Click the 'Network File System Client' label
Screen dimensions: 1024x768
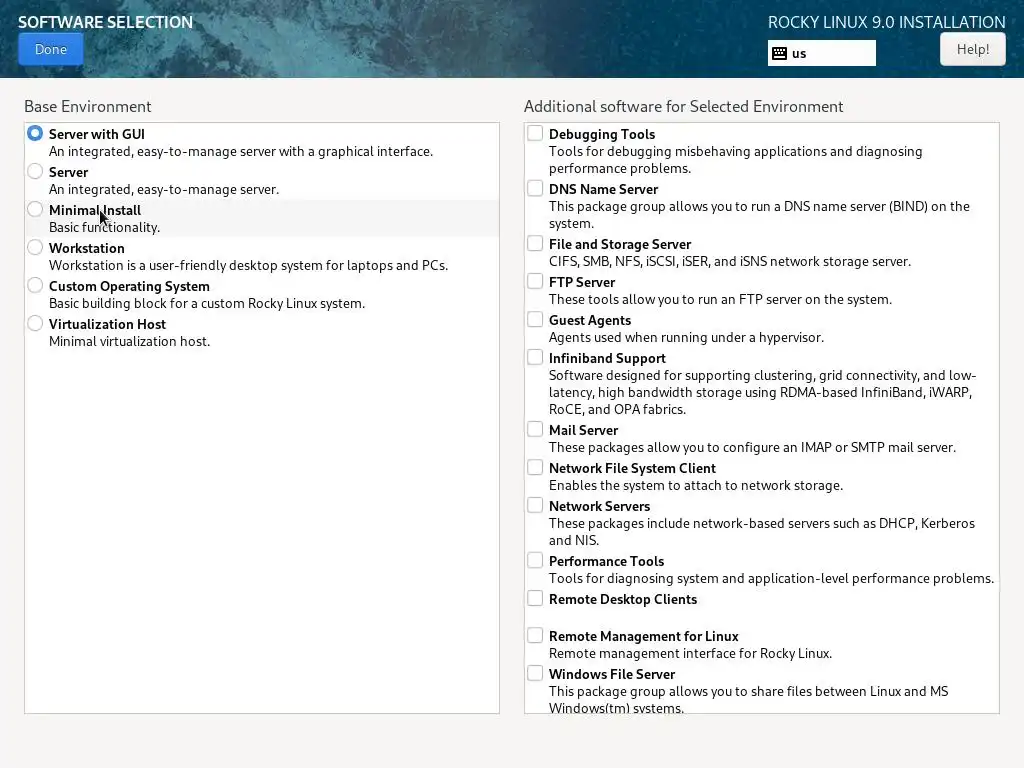(x=632, y=468)
